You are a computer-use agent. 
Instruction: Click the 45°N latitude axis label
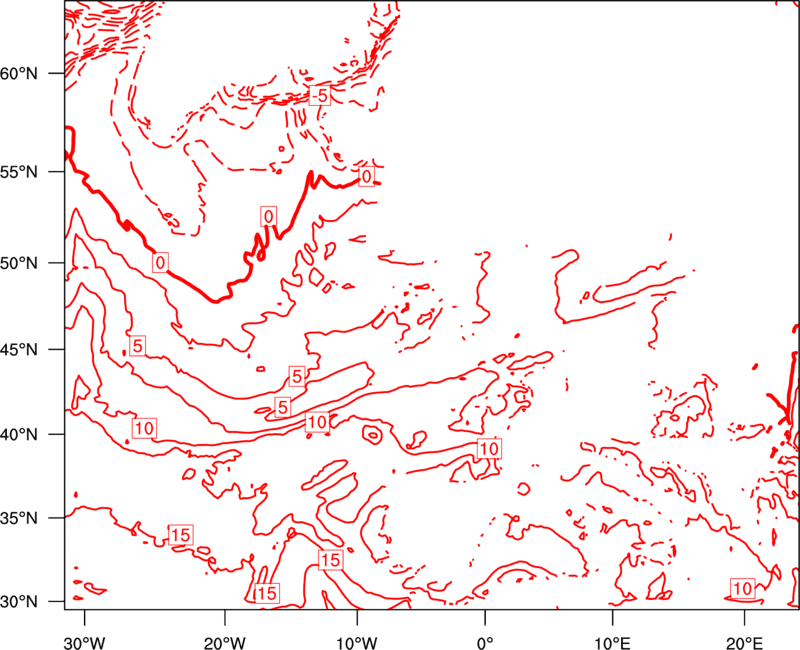pos(19,349)
